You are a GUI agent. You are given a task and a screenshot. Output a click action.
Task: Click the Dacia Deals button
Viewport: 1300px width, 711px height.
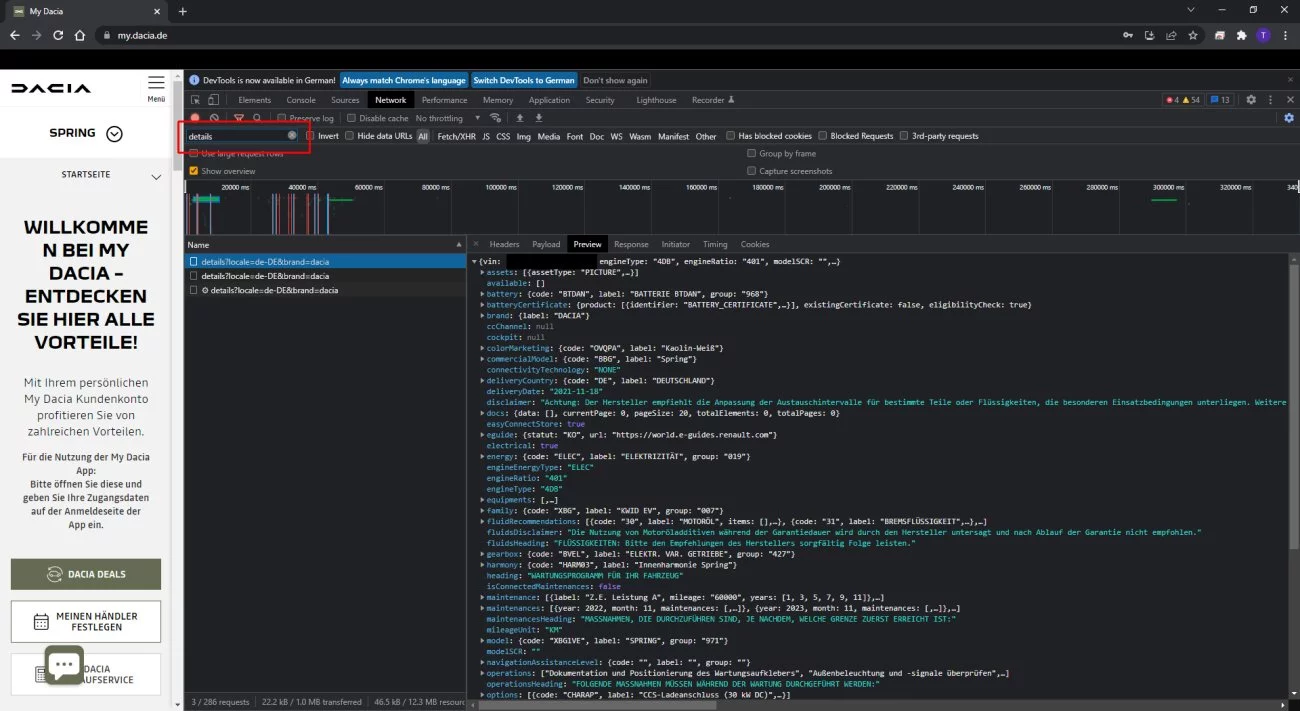pos(86,574)
